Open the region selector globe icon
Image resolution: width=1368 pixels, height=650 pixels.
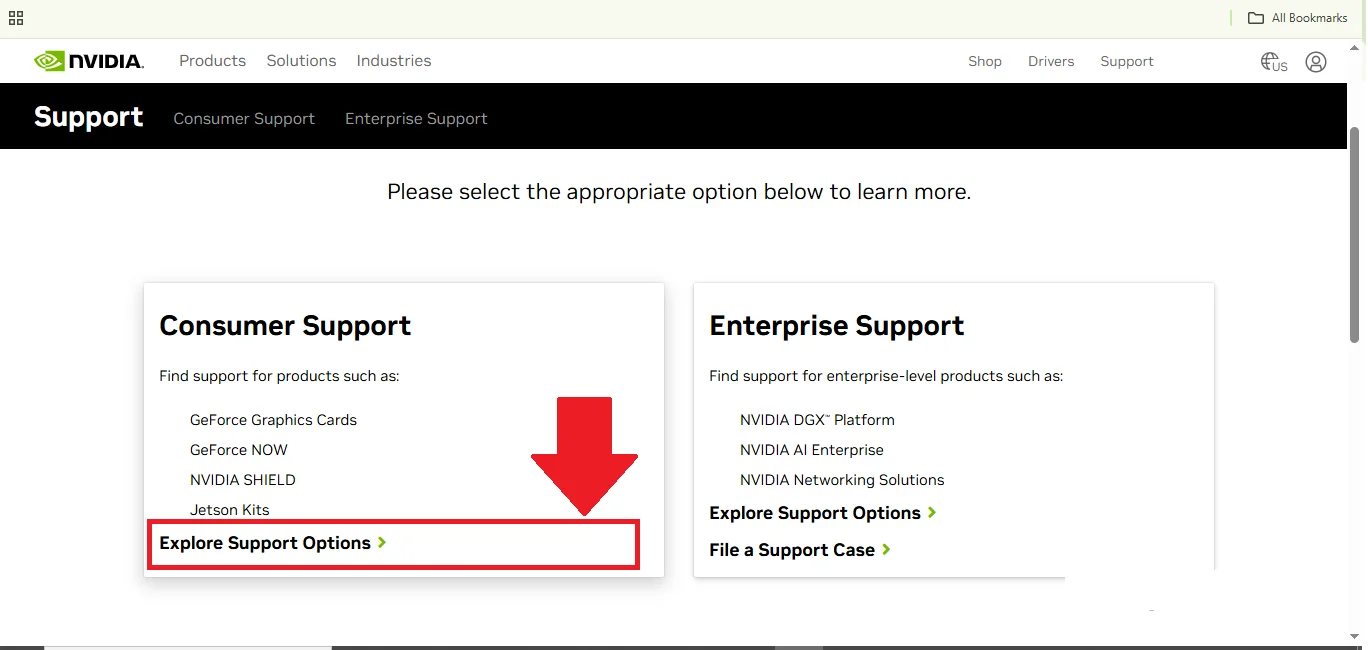click(x=1273, y=62)
